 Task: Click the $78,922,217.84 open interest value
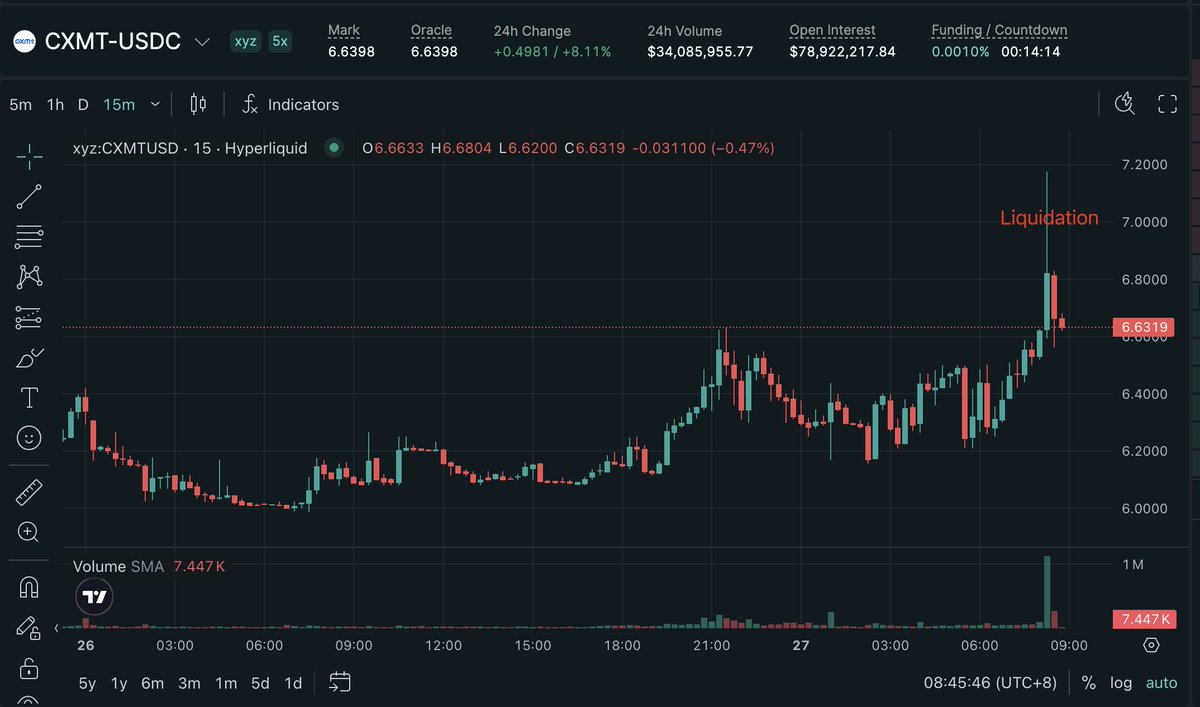(842, 51)
